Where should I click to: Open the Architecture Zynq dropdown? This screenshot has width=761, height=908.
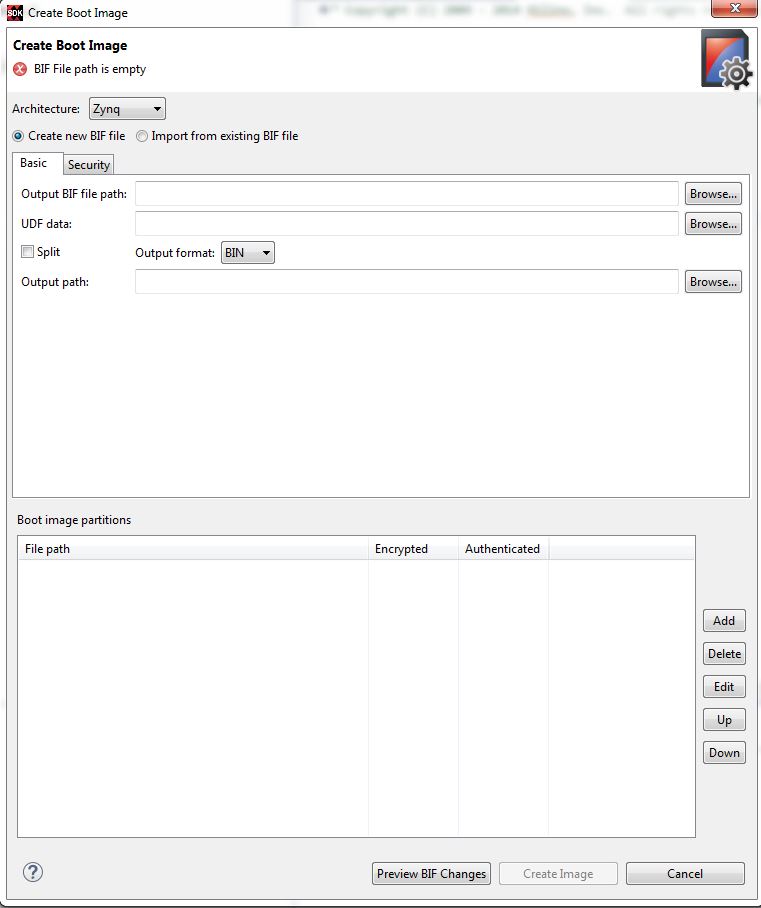[127, 109]
